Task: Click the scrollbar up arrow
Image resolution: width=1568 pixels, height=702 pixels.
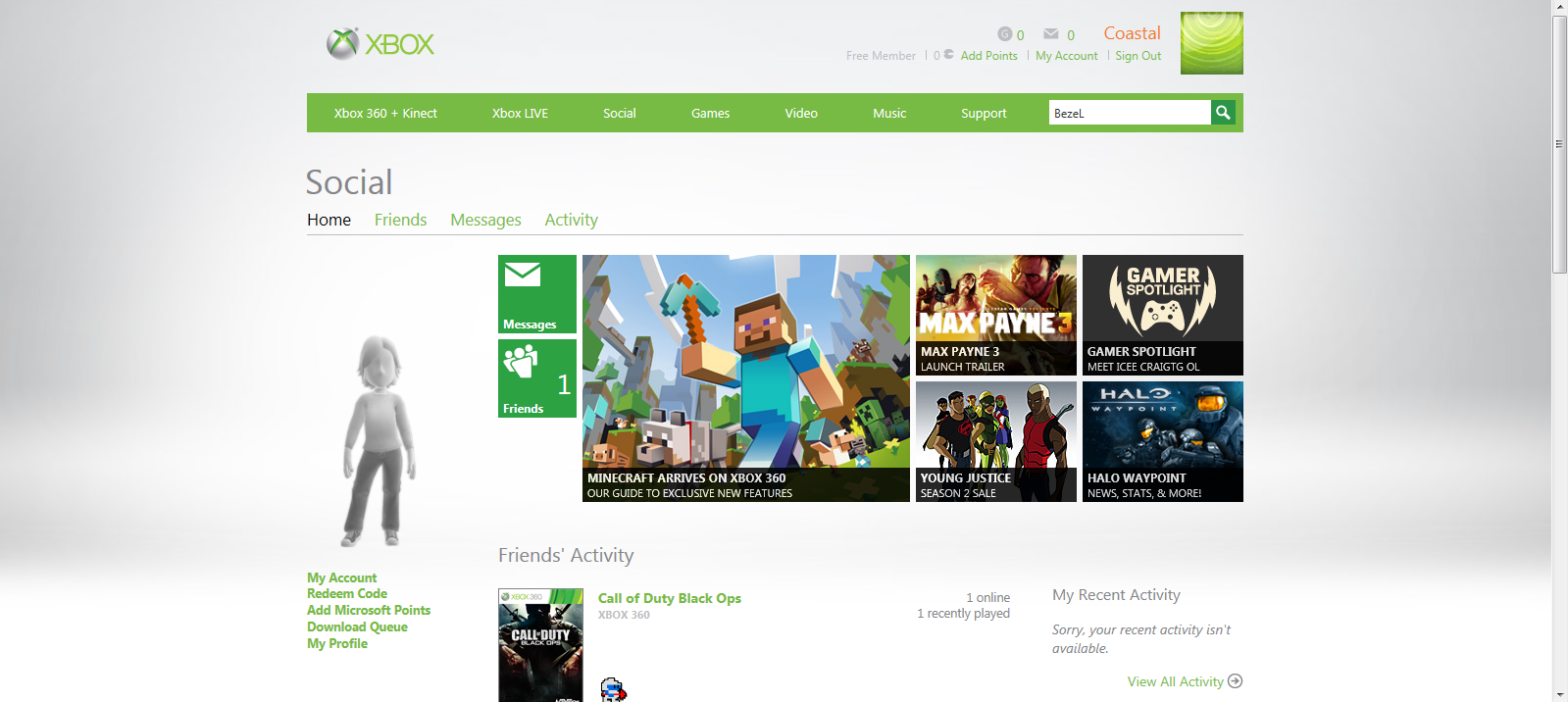Action: pyautogui.click(x=1560, y=7)
